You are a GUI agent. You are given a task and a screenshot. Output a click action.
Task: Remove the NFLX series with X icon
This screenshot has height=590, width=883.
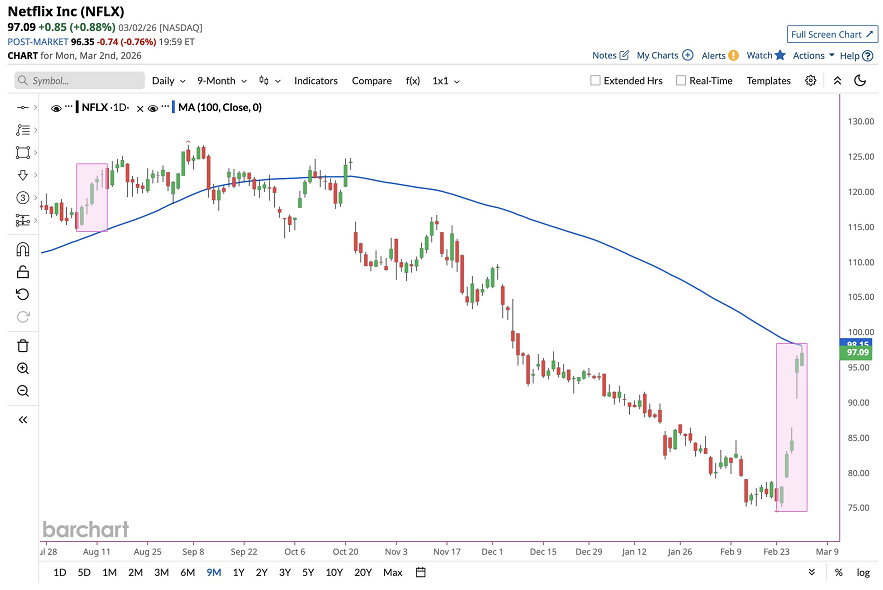[x=140, y=109]
